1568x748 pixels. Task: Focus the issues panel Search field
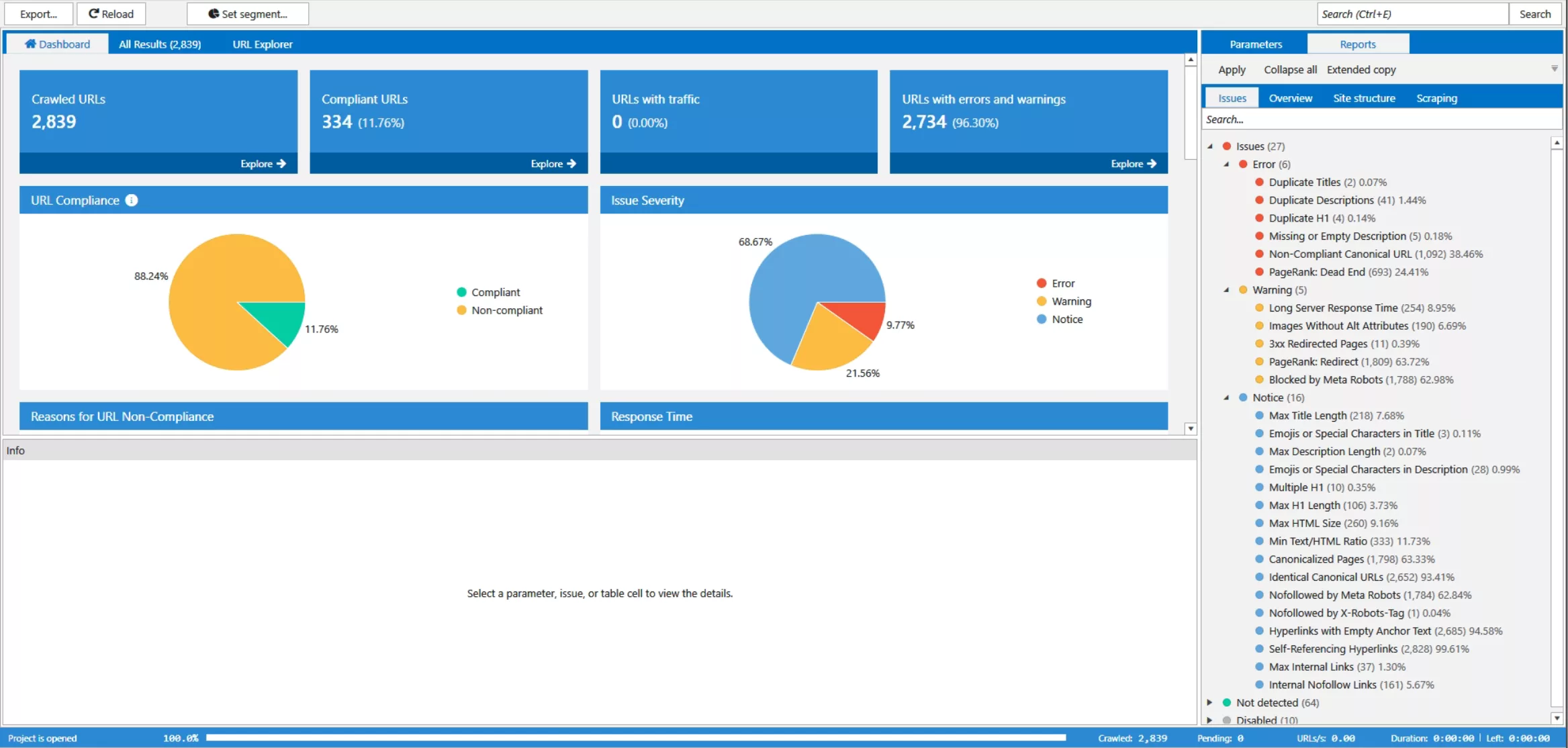point(1382,120)
